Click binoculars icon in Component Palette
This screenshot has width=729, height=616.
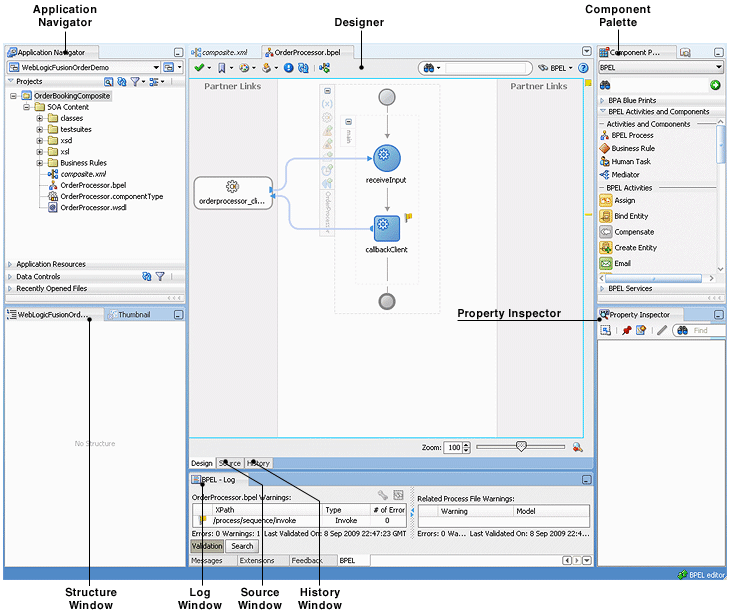(x=605, y=85)
